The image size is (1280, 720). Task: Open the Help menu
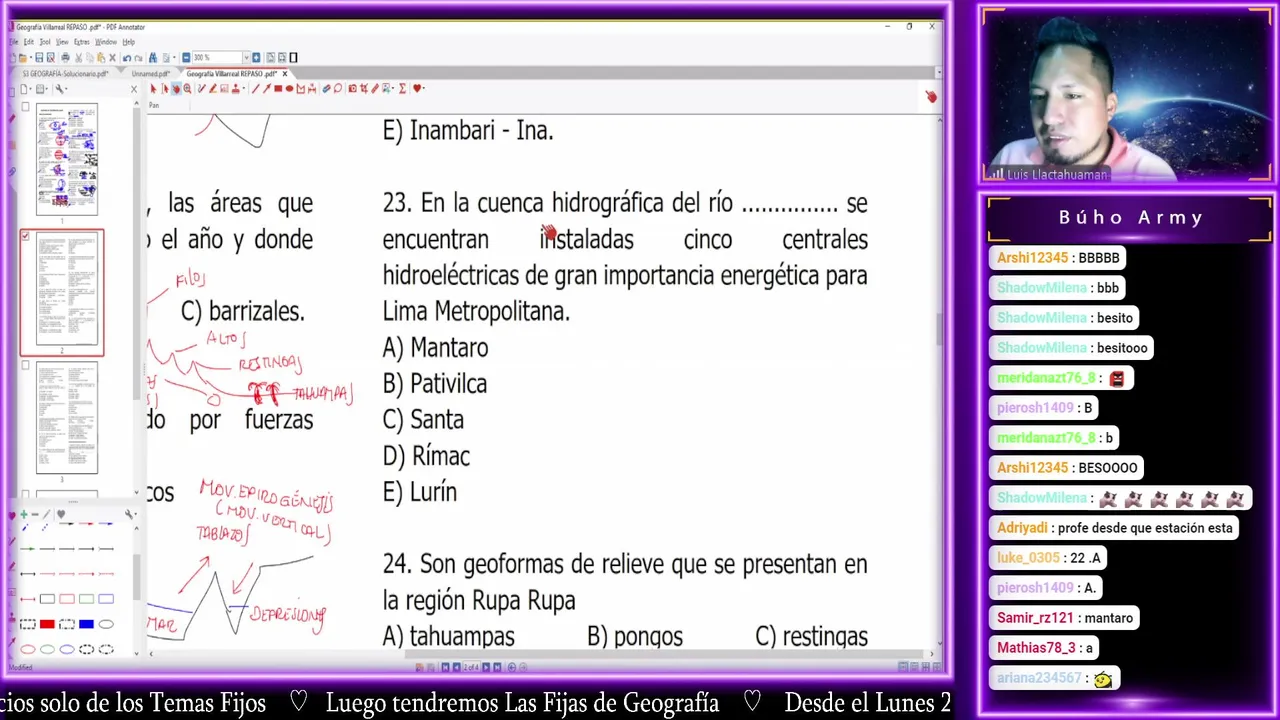129,42
